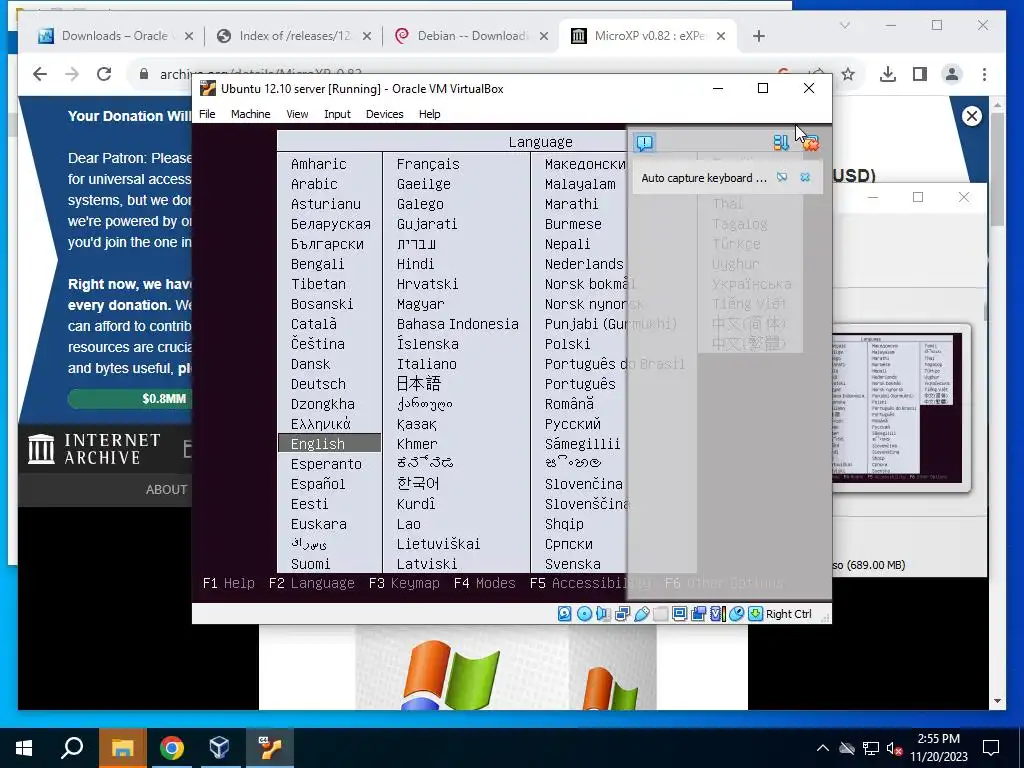Open the Help menu in VirtualBox
The height and width of the screenshot is (768, 1024).
point(429,114)
